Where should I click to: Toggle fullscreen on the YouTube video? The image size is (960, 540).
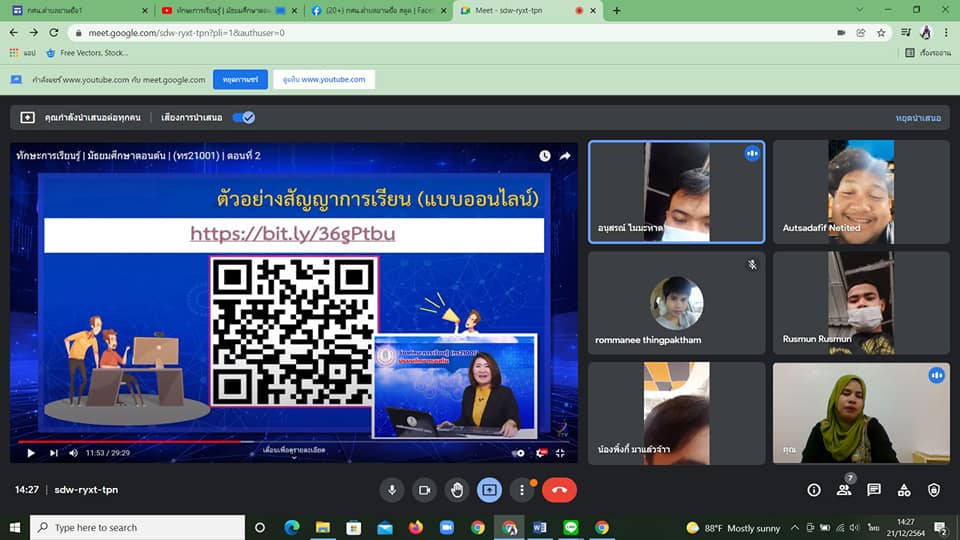pos(560,453)
